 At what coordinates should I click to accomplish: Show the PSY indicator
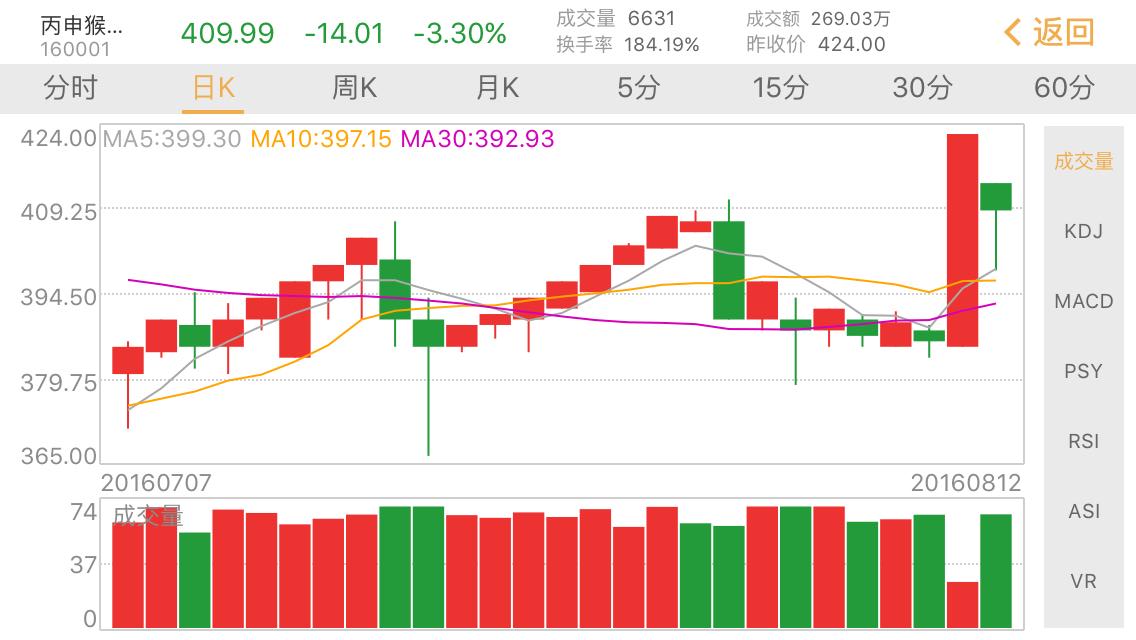point(1083,371)
